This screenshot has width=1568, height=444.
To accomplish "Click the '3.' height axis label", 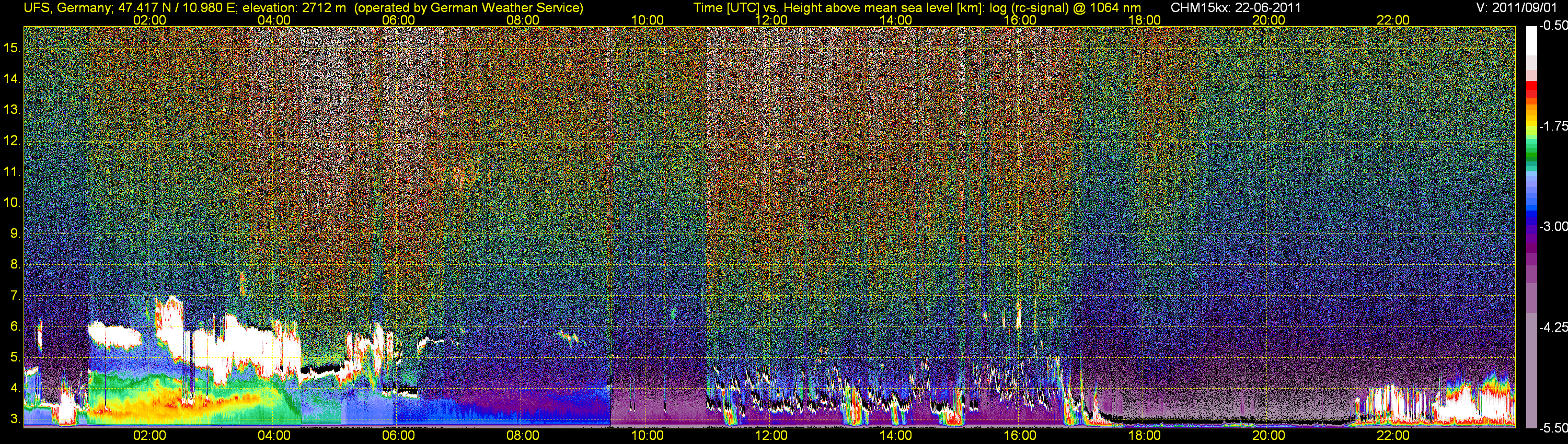I will click(15, 419).
